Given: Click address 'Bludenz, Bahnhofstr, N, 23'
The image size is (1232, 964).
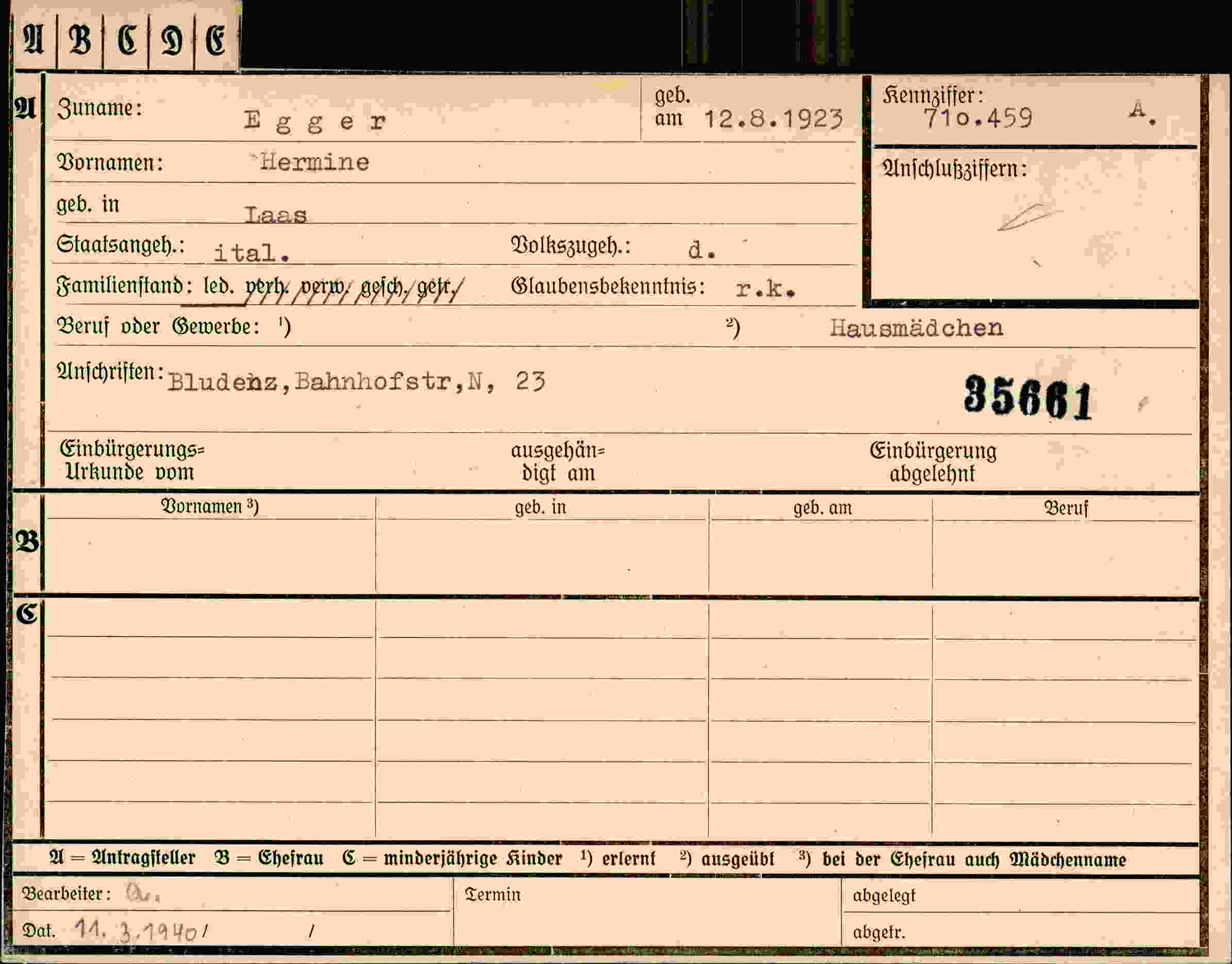Looking at the screenshot, I should point(357,382).
